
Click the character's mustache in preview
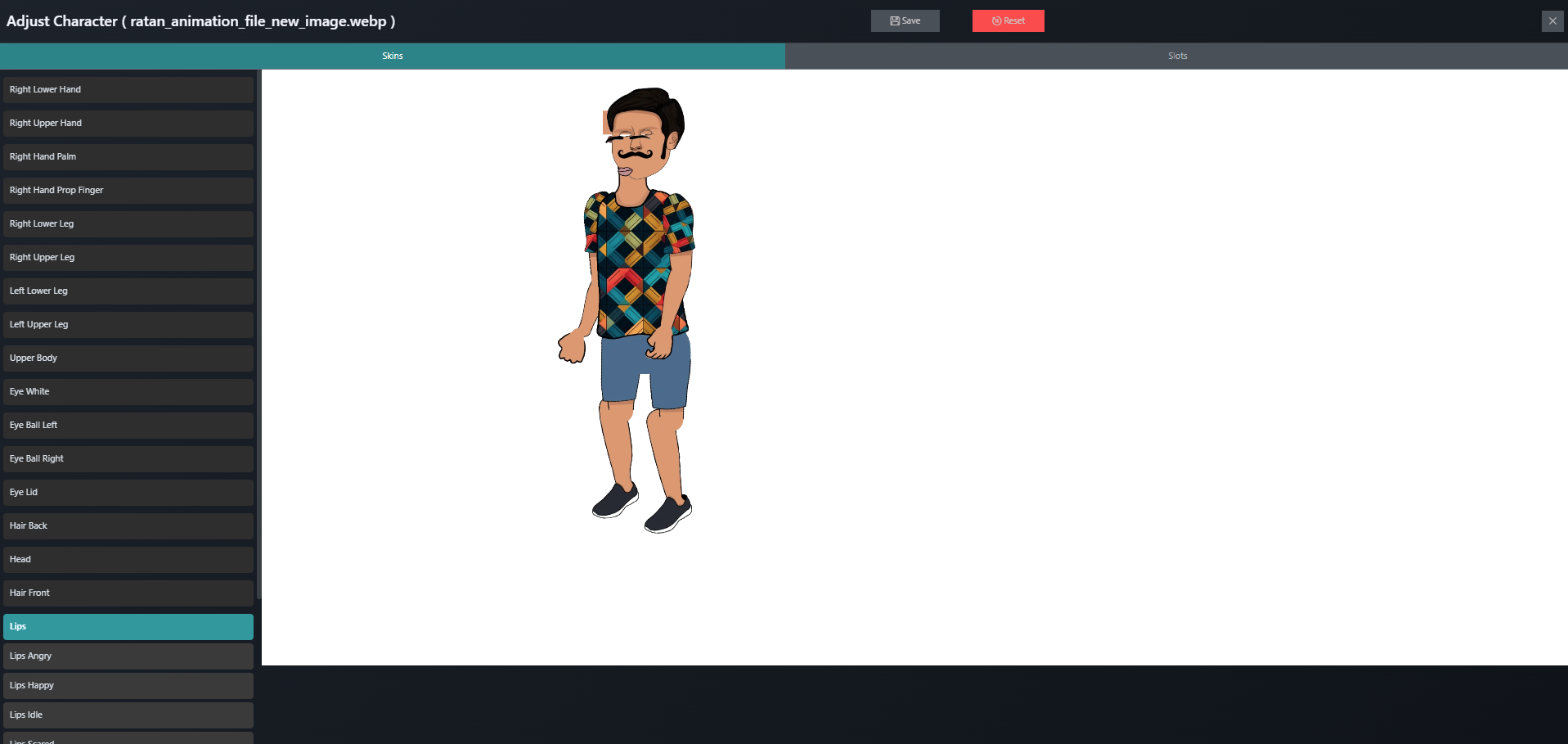click(x=635, y=153)
